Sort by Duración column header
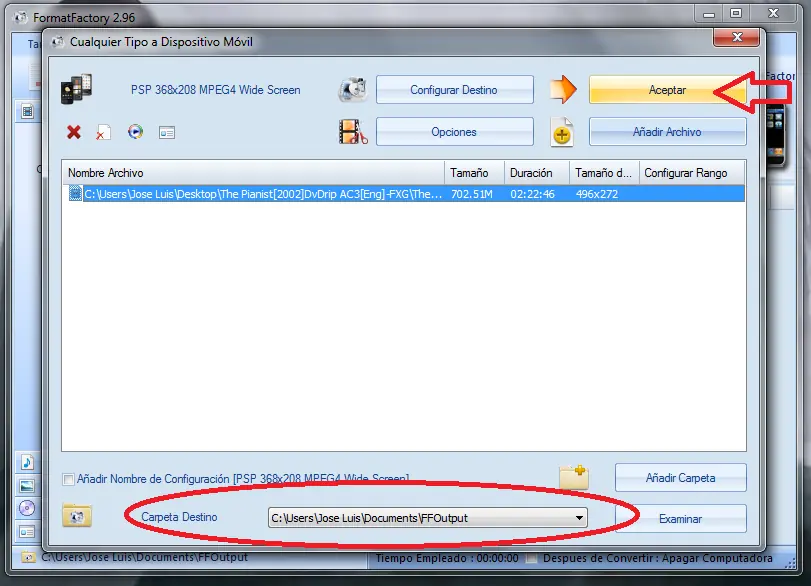 [x=537, y=173]
